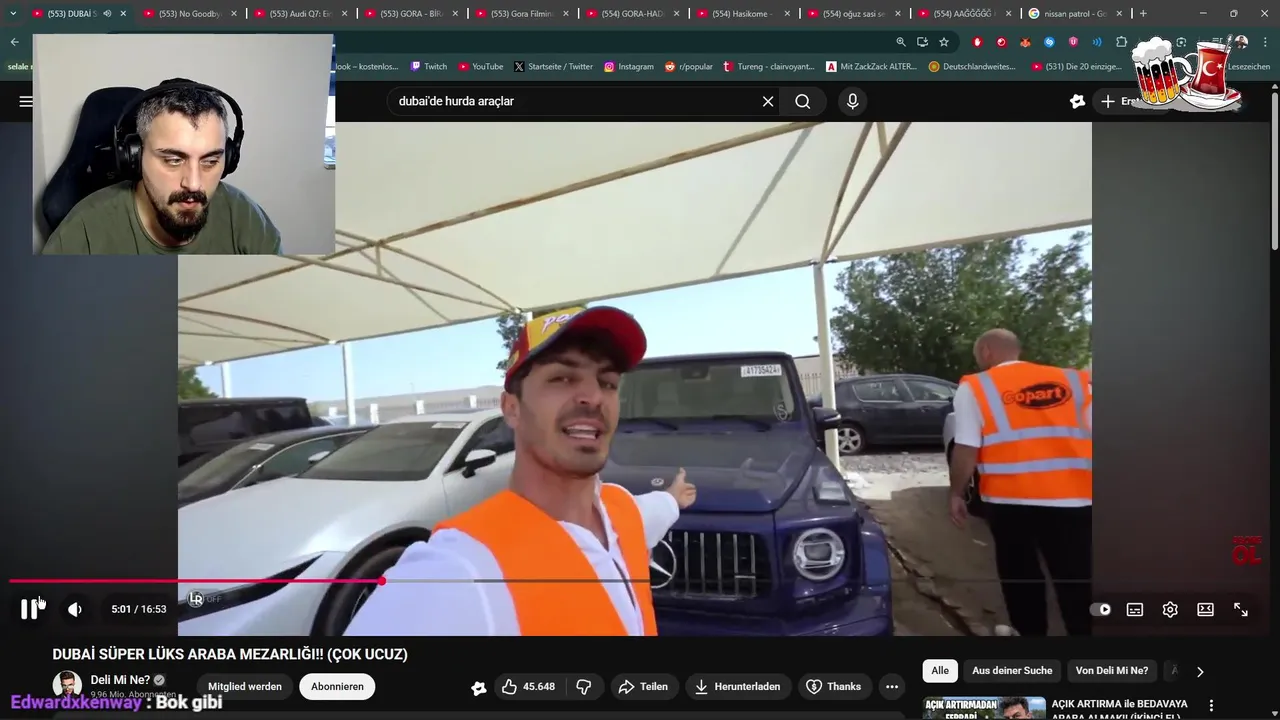
Task: Like the video showing 45.648
Action: [x=529, y=687]
